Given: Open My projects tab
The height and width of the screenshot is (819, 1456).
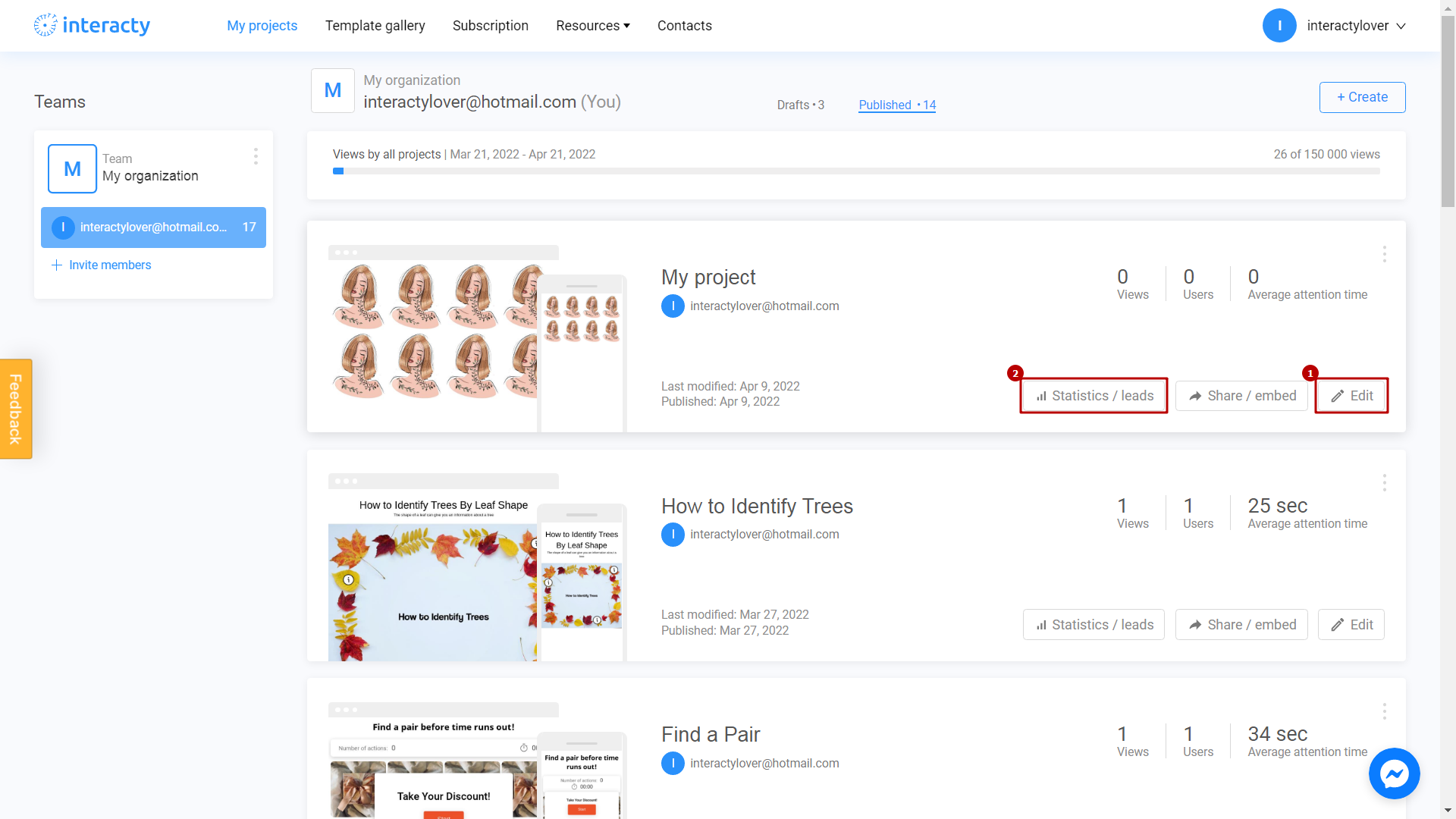Looking at the screenshot, I should [x=262, y=26].
